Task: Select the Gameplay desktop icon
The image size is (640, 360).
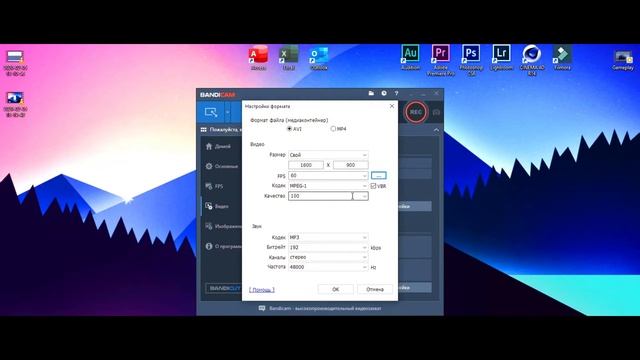Action: [x=623, y=60]
